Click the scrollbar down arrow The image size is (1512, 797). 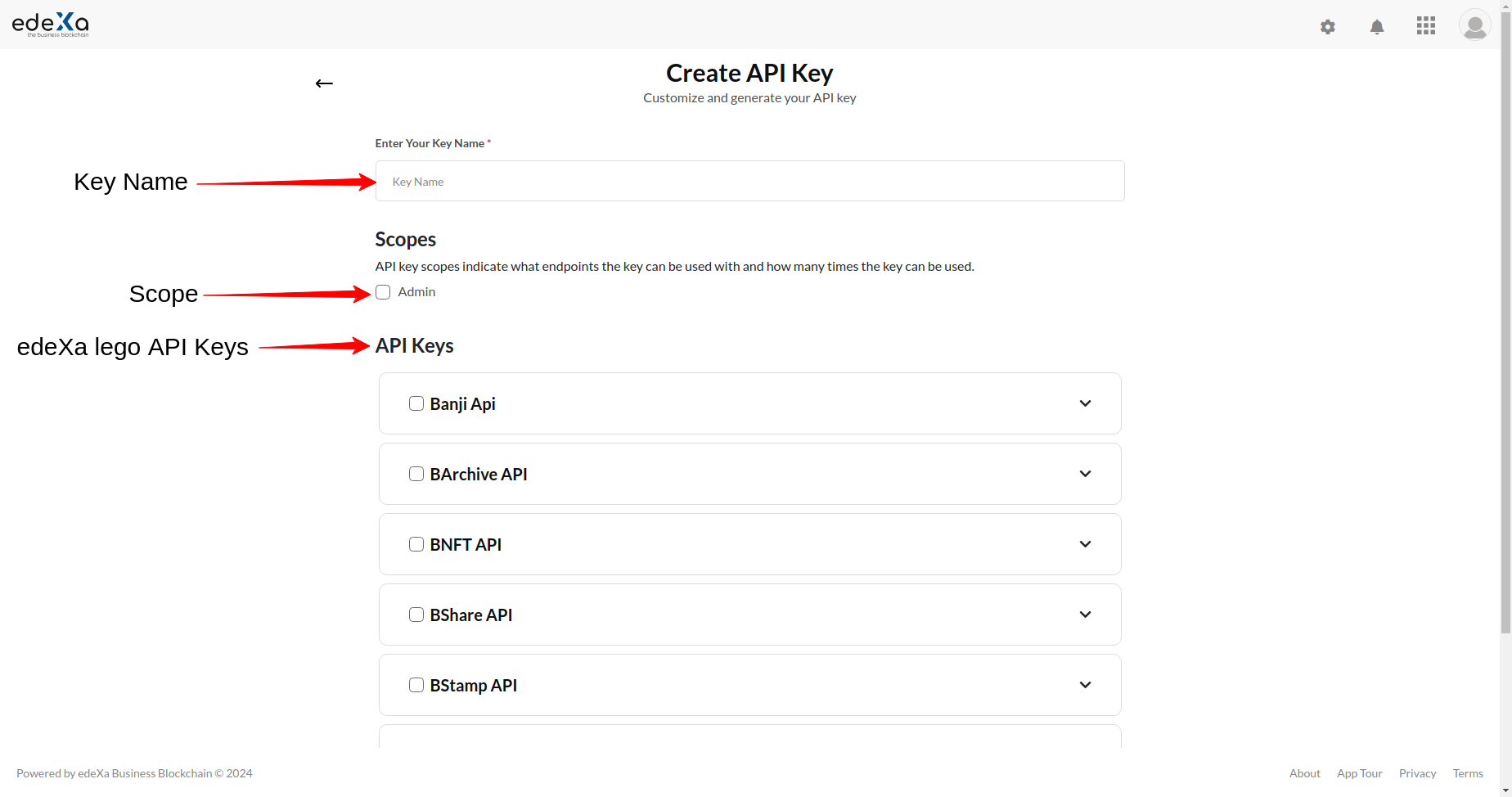pos(1505,791)
